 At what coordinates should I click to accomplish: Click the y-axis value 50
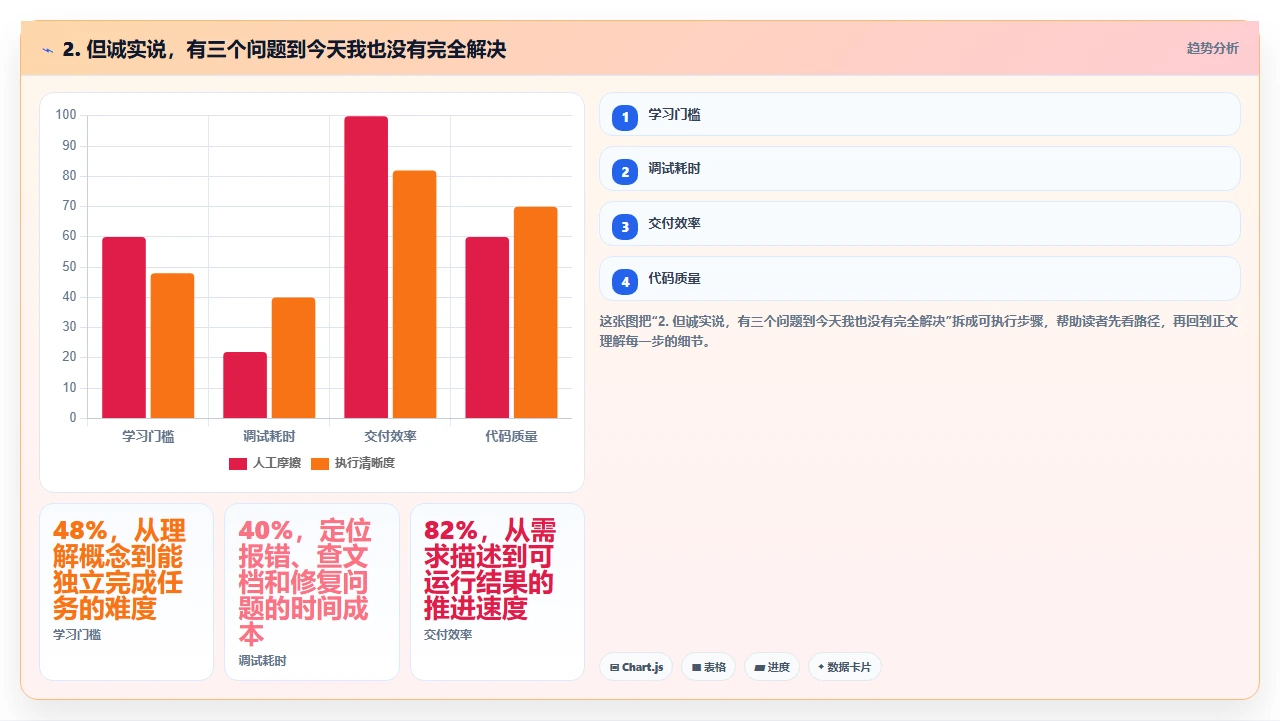69,267
